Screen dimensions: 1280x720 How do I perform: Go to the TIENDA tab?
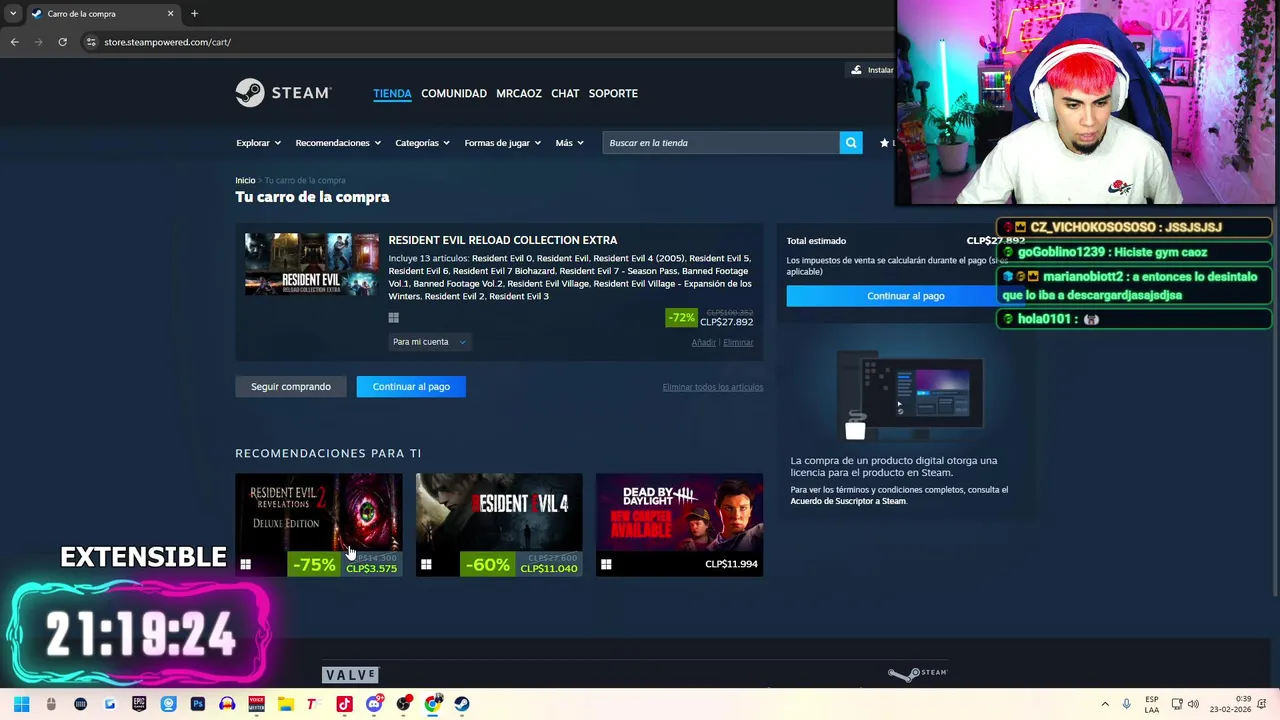tap(392, 93)
